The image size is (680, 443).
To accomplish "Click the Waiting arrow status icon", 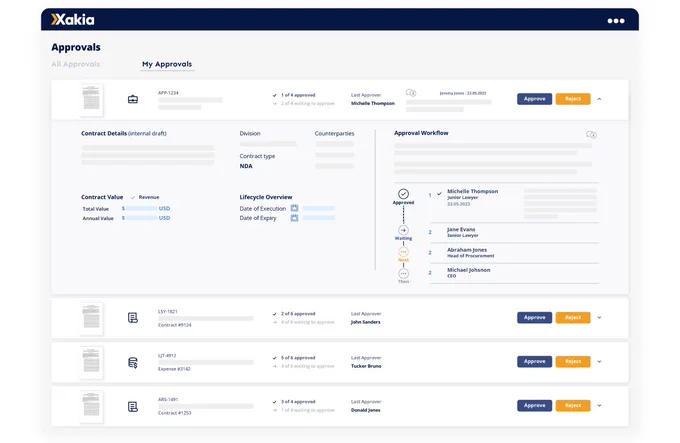I will (403, 230).
